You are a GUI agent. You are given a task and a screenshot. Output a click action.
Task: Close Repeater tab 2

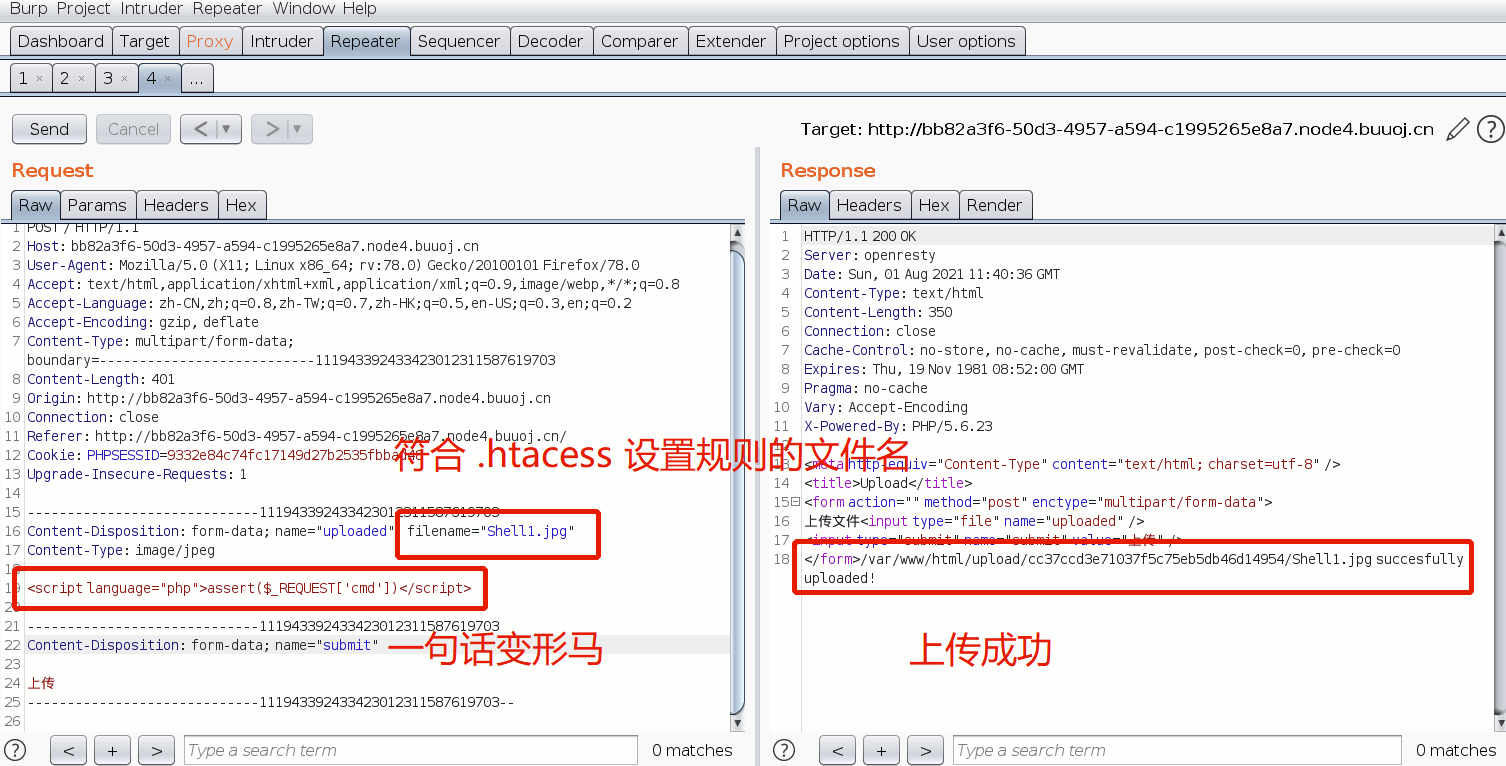click(x=81, y=78)
